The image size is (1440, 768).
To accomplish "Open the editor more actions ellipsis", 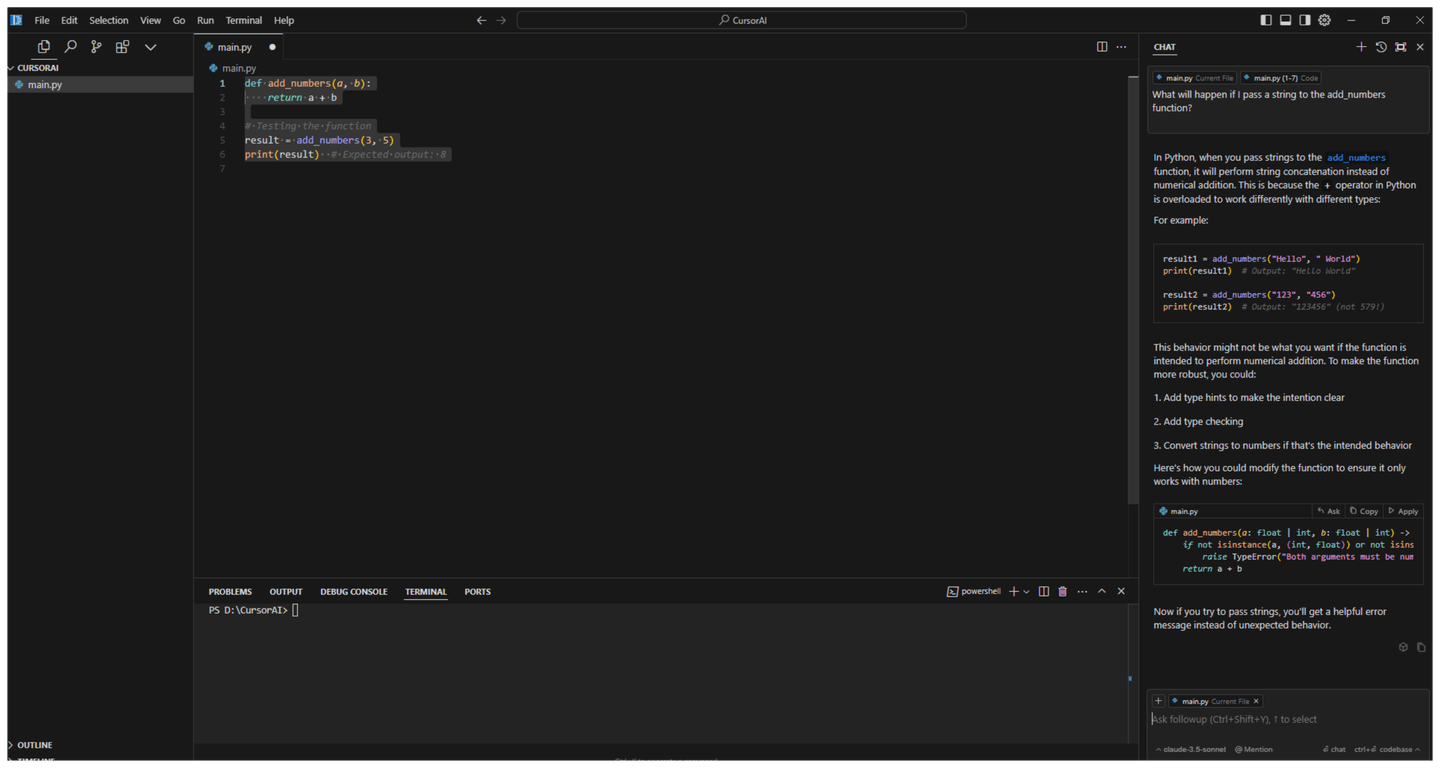I will [1121, 47].
